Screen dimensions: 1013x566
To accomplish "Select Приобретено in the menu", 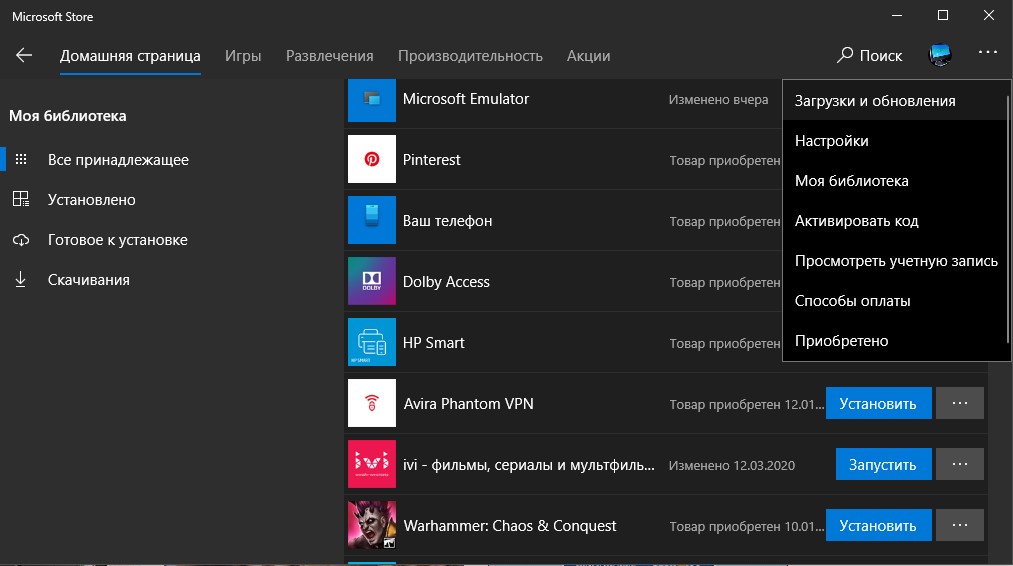I will point(895,341).
